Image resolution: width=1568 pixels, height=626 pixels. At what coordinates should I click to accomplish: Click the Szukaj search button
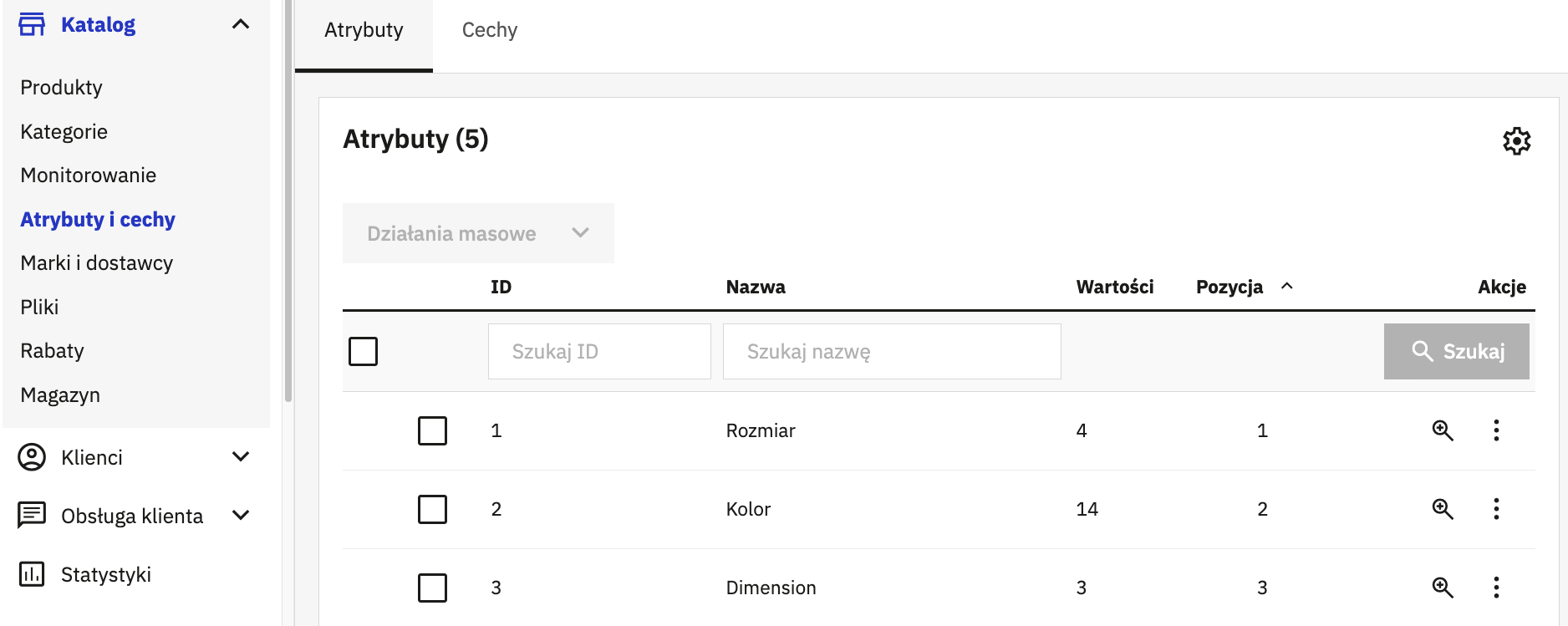tap(1456, 351)
